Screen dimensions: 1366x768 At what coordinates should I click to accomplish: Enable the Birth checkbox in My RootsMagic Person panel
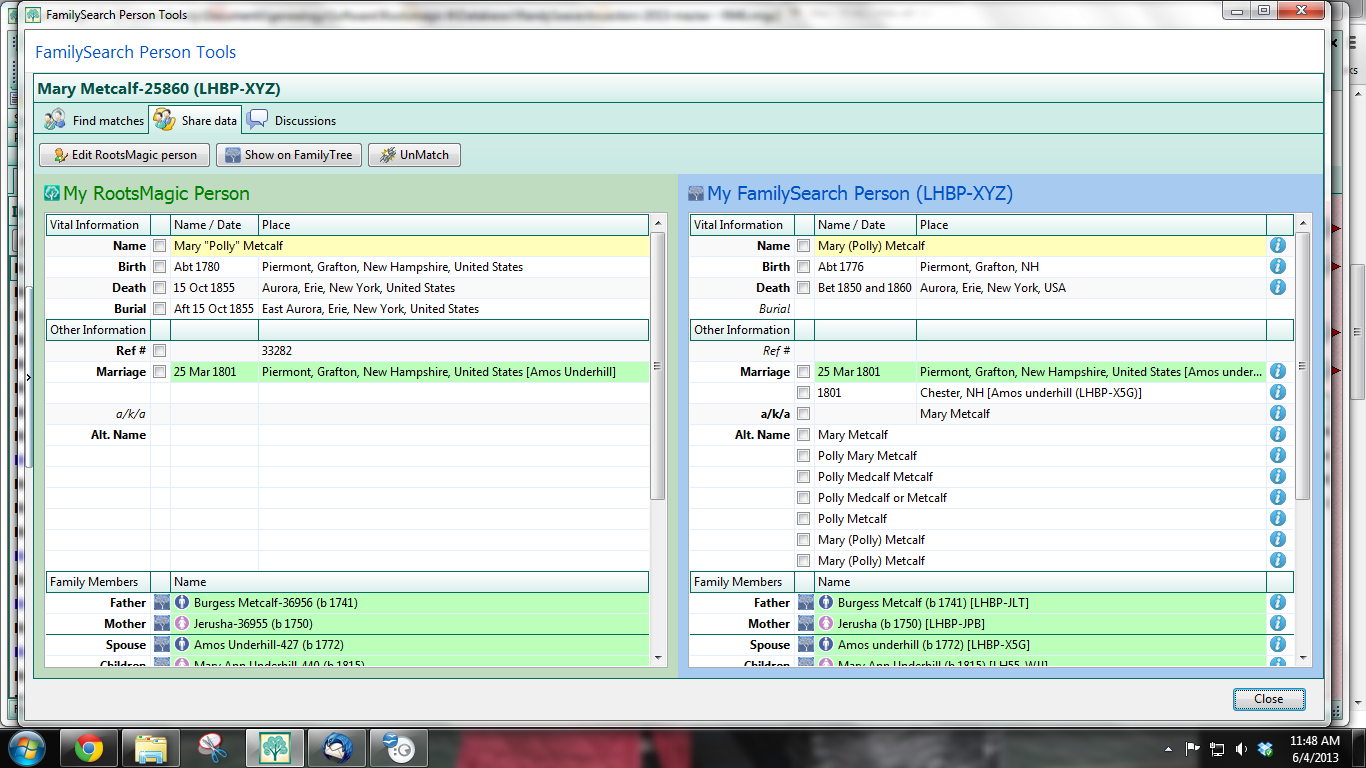pyautogui.click(x=159, y=266)
